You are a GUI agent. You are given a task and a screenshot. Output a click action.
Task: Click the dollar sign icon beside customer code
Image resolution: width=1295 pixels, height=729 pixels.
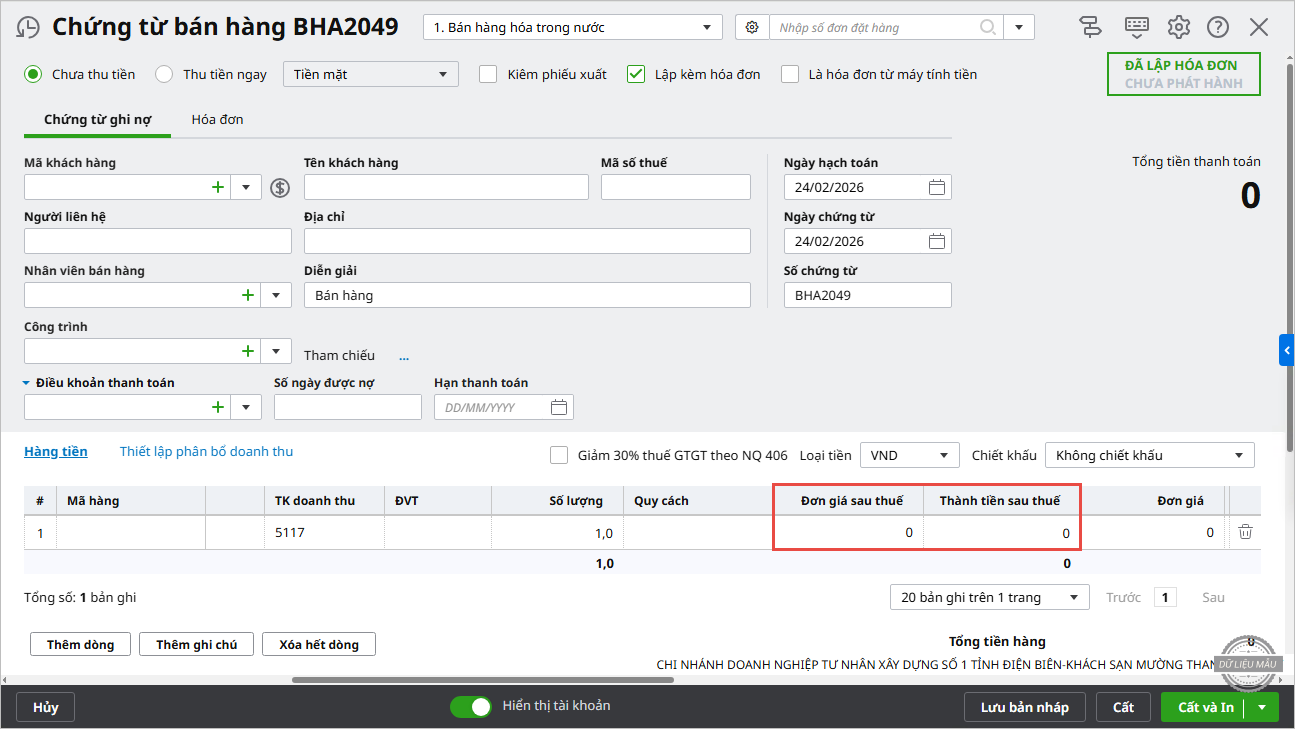point(280,187)
